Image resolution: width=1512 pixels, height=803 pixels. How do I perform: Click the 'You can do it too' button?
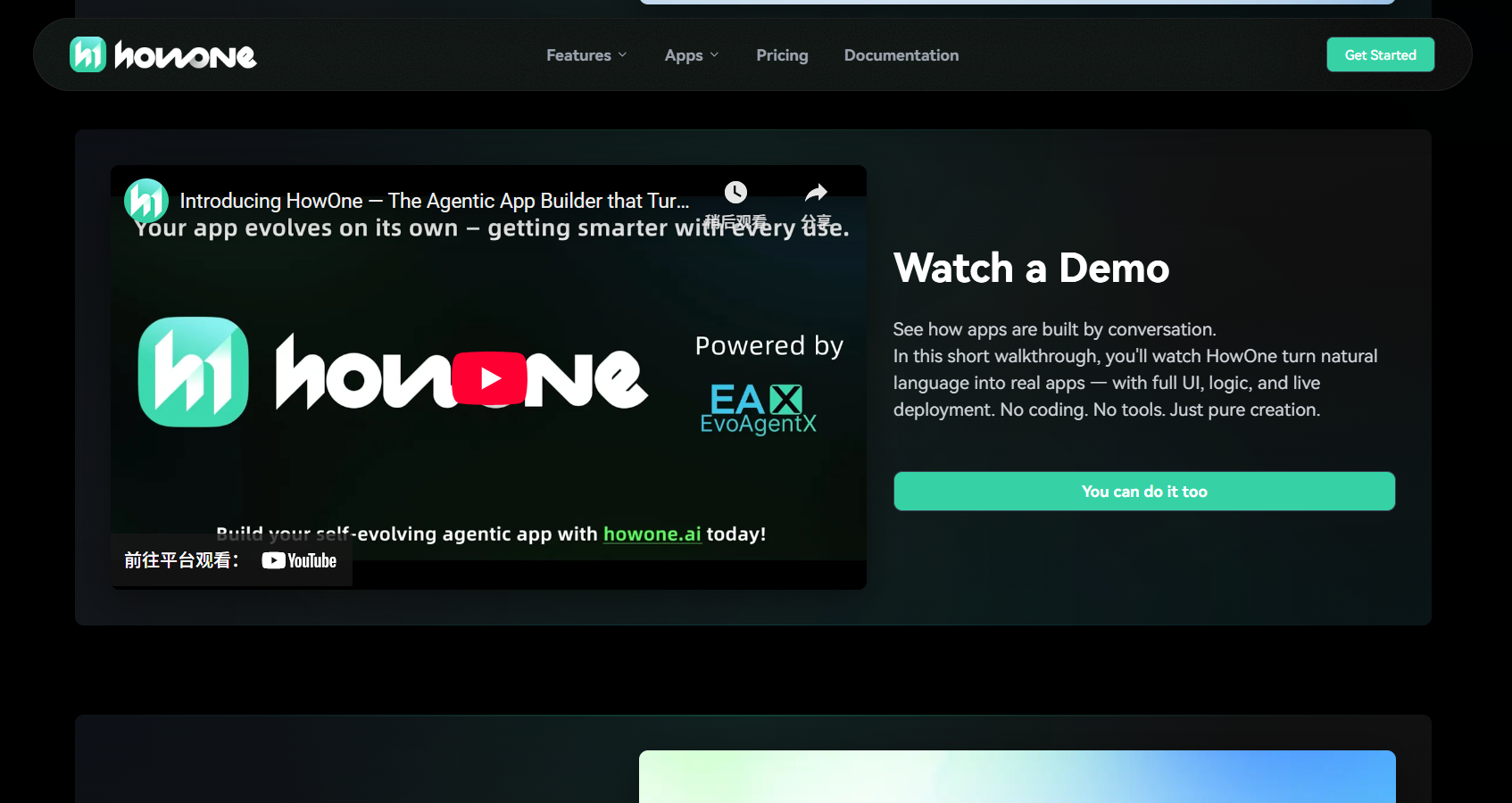[x=1144, y=492]
